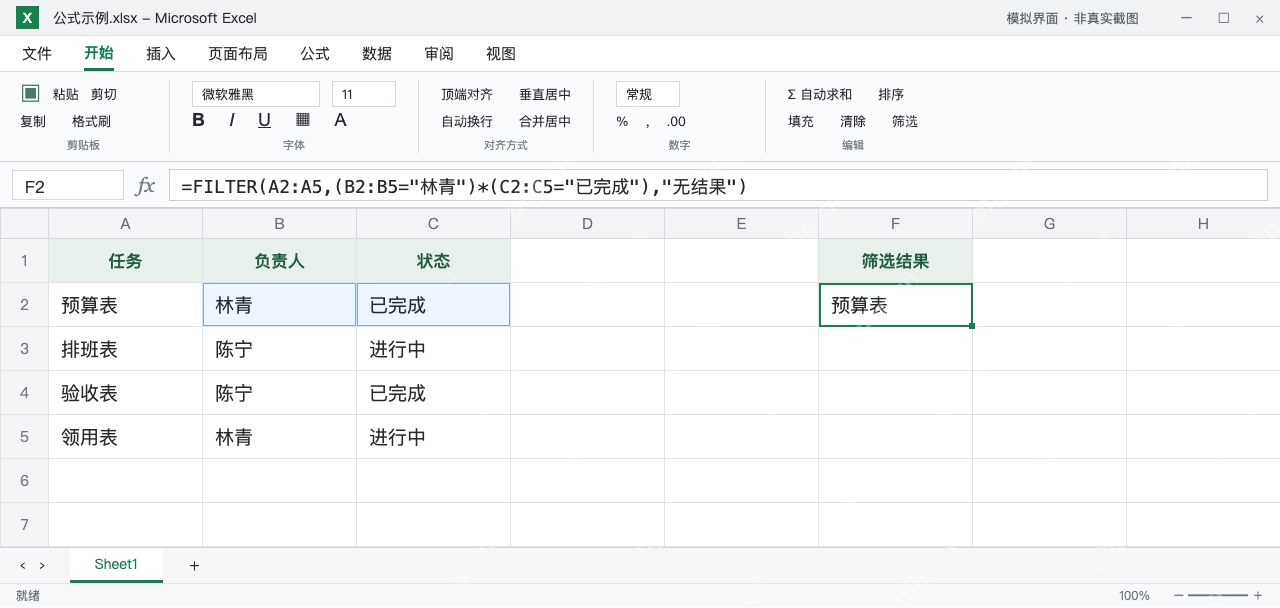Select cell 筛选结果 in F1
Image resolution: width=1280 pixels, height=608 pixels.
coord(895,261)
